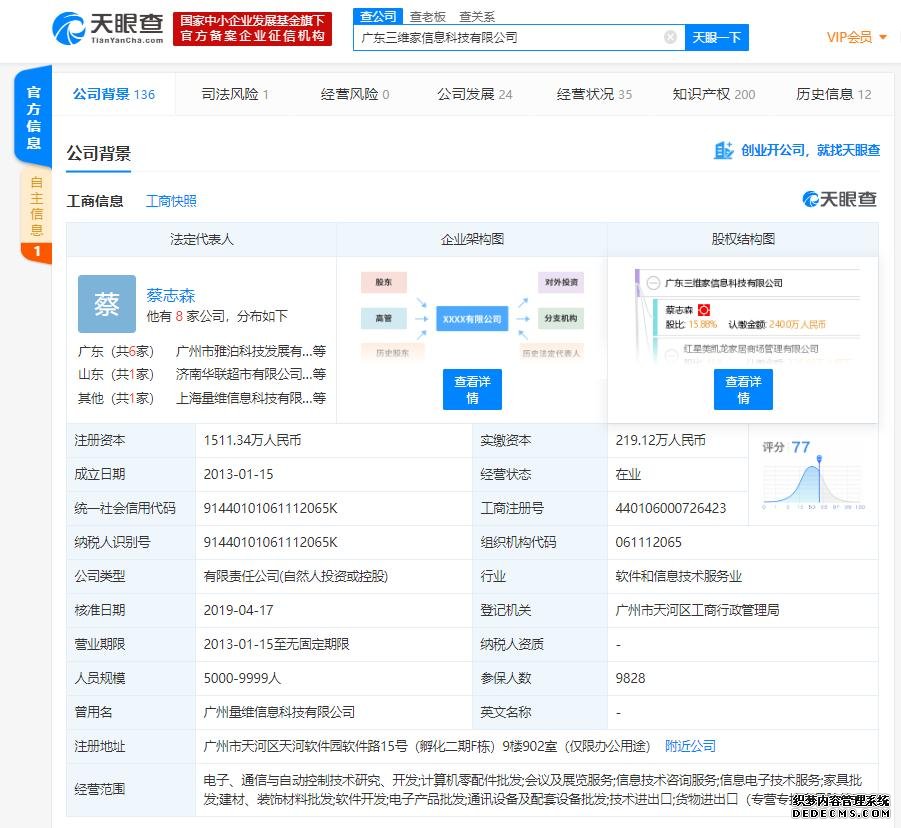Click the 登记机关 value 广州市天河区工商行政管理局

[697, 610]
